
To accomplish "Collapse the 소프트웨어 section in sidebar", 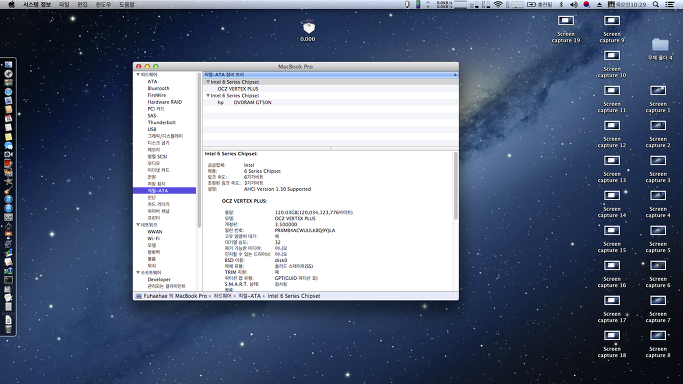I will click(138, 273).
